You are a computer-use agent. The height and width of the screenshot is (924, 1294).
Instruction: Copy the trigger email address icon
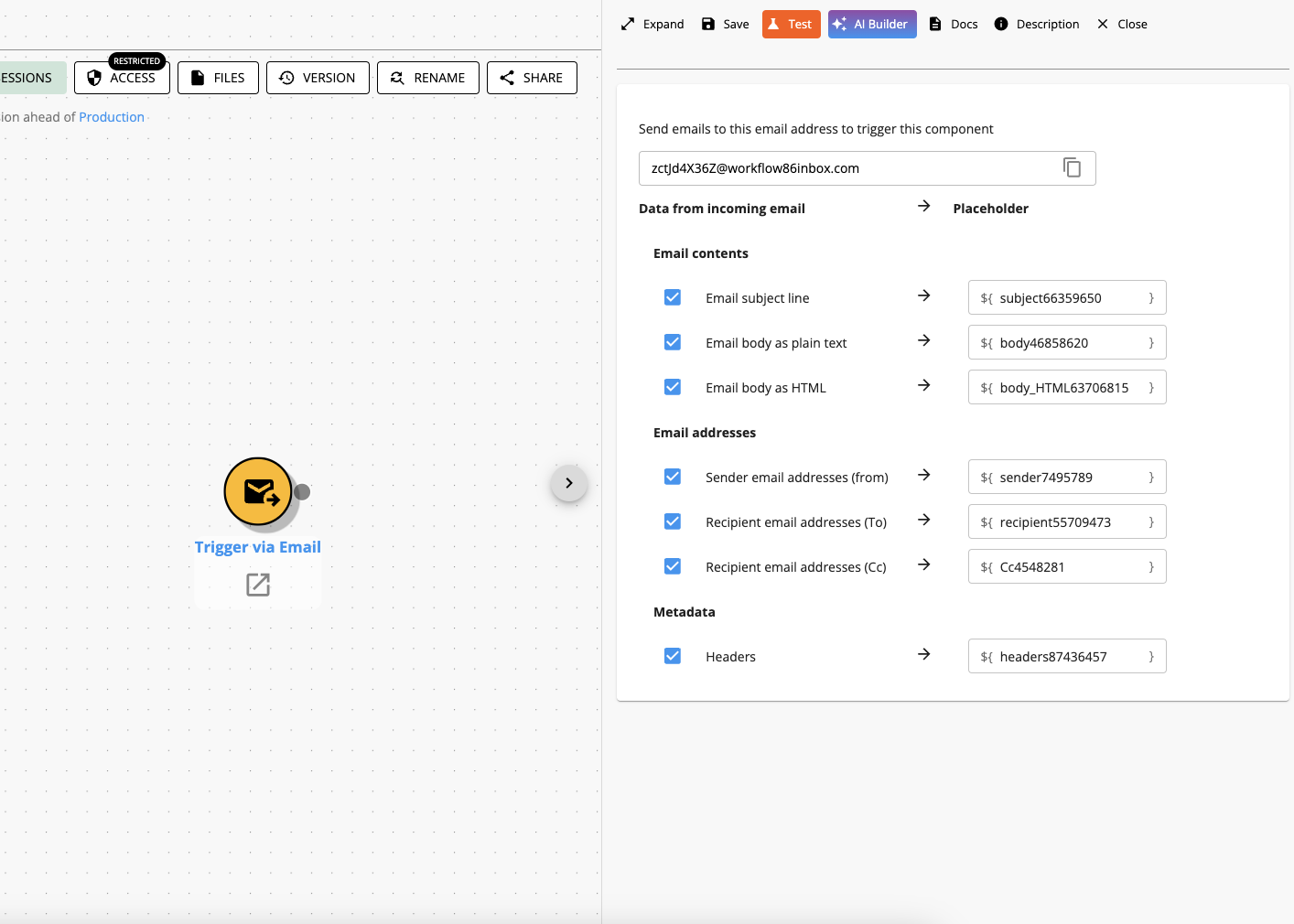point(1072,167)
